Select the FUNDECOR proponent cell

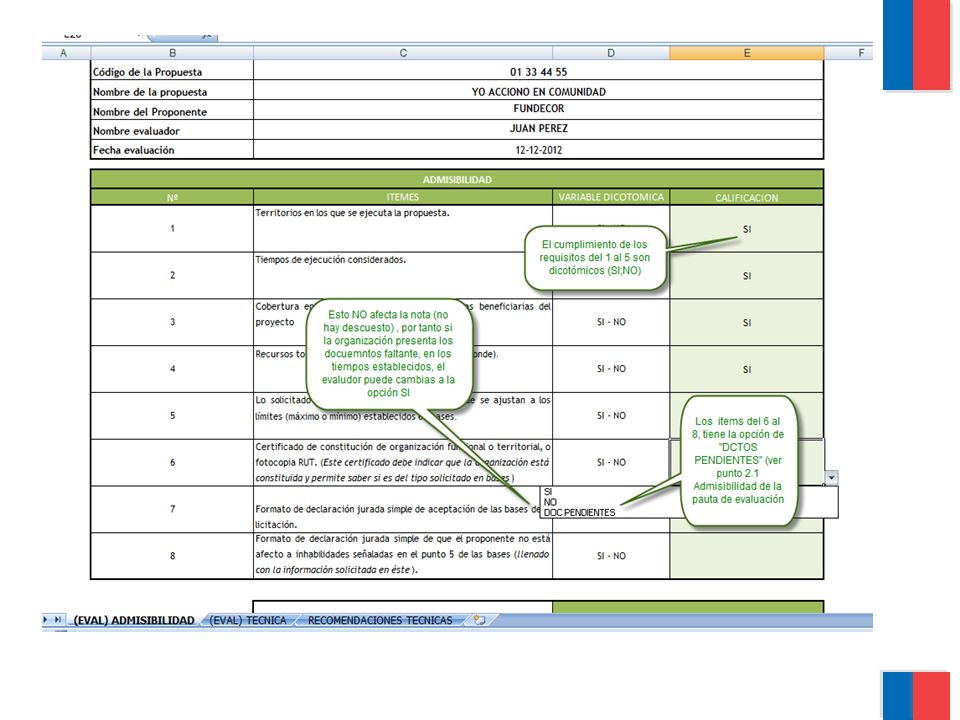click(538, 110)
